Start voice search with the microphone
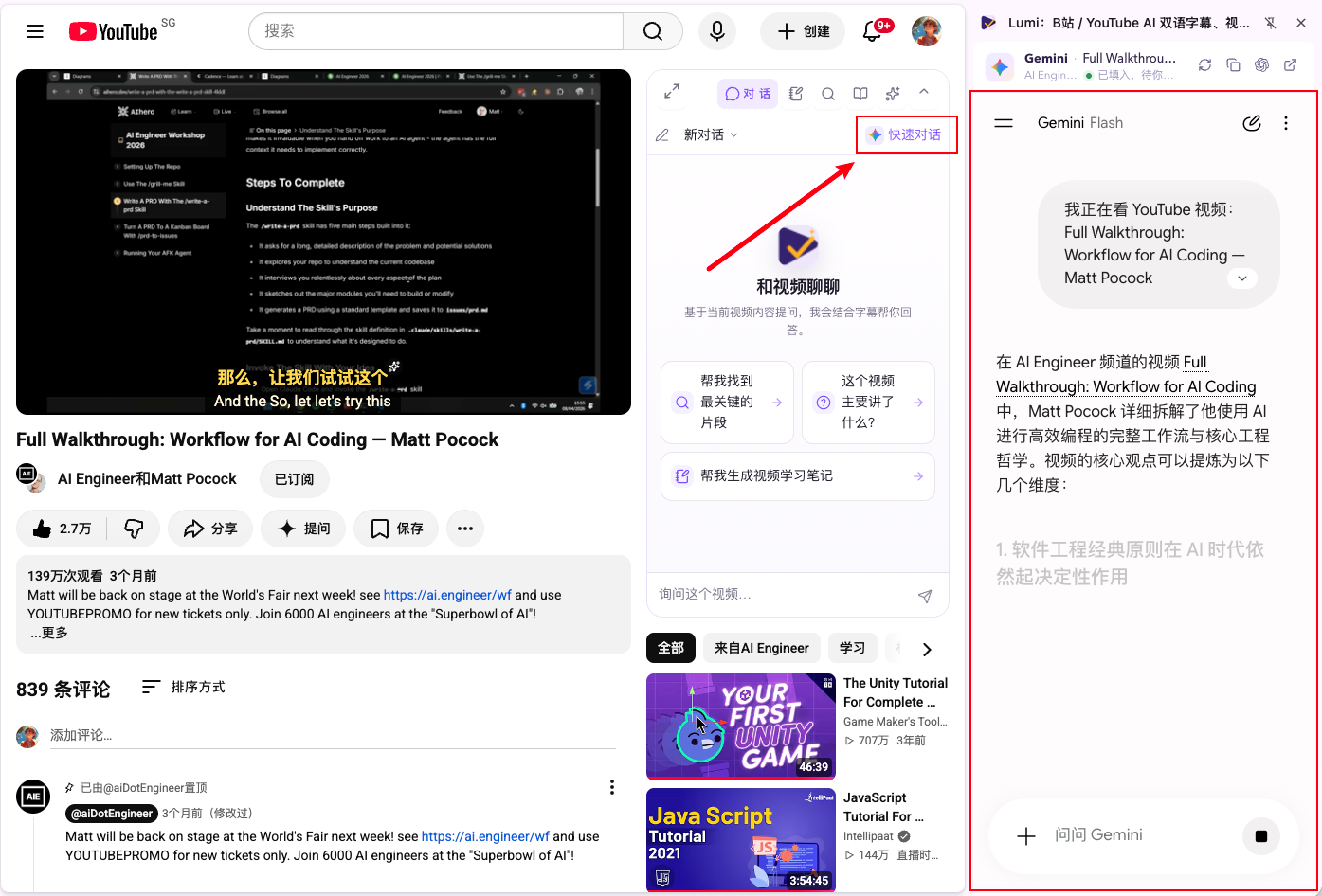The height and width of the screenshot is (896, 1322). click(717, 31)
